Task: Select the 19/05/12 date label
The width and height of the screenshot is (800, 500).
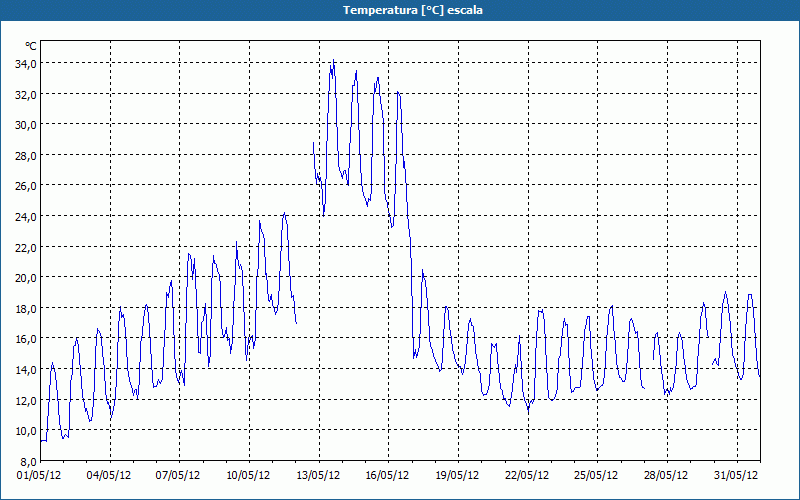Action: tap(457, 476)
